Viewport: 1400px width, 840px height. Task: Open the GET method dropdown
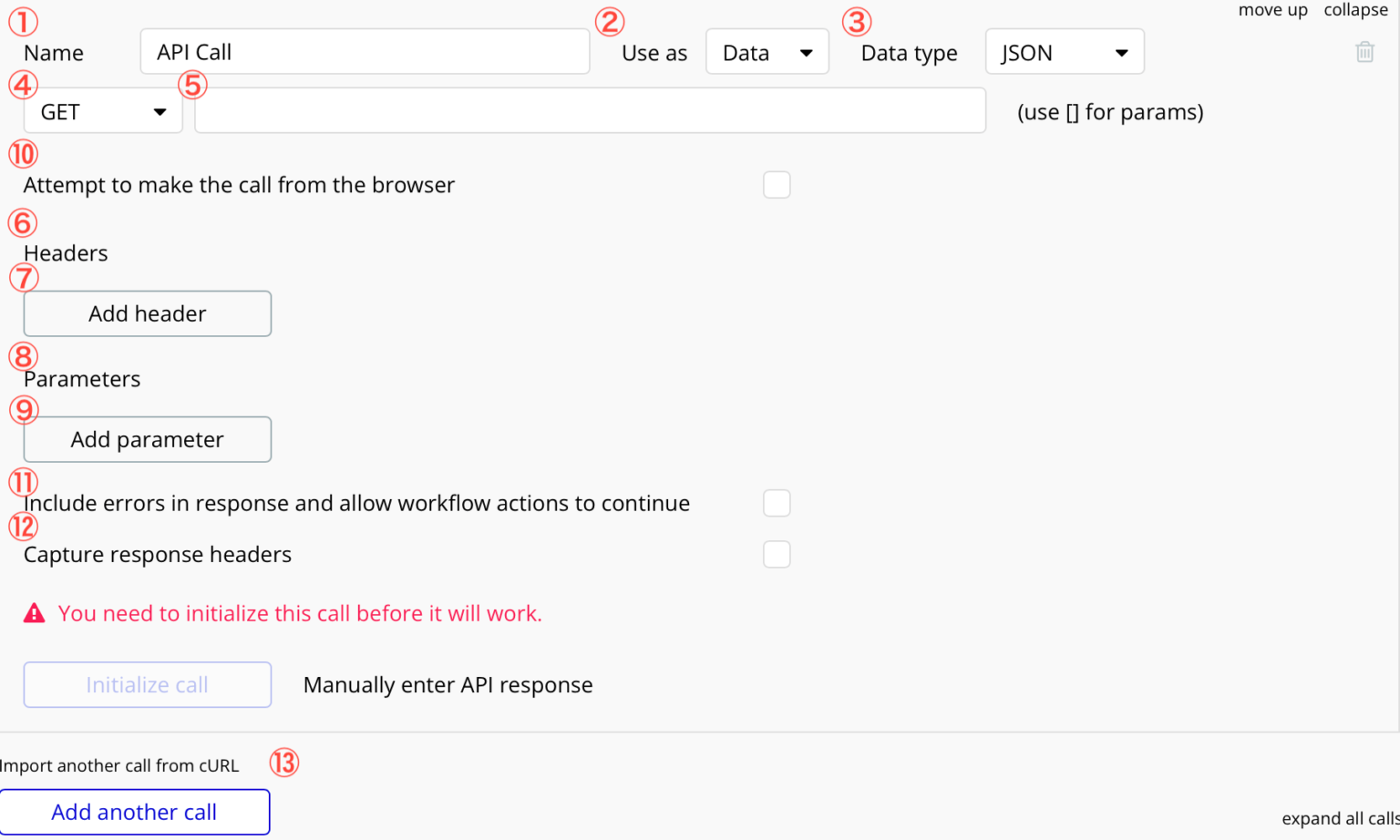102,110
